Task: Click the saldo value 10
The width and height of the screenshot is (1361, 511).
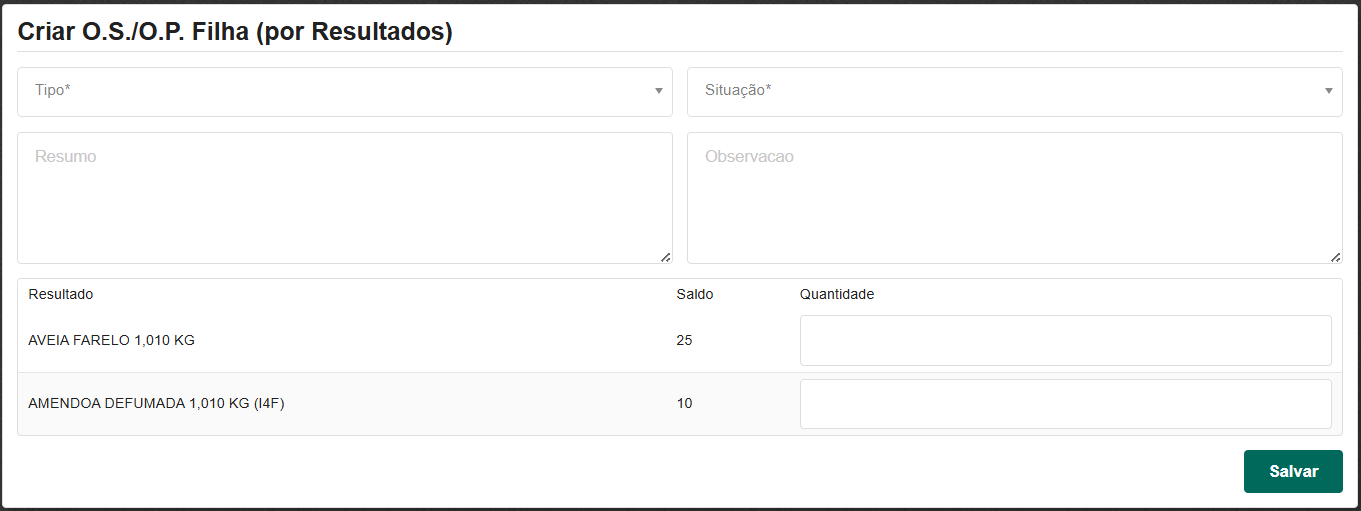Action: coord(684,404)
